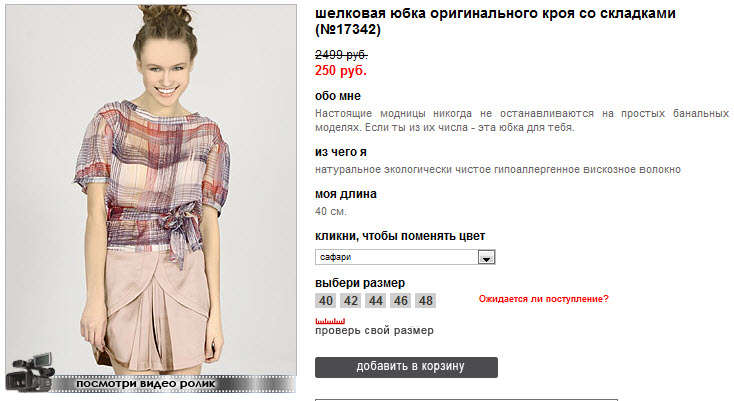The width and height of the screenshot is (734, 401).
Task: Open the 'сафари' color combo box
Action: (x=405, y=257)
